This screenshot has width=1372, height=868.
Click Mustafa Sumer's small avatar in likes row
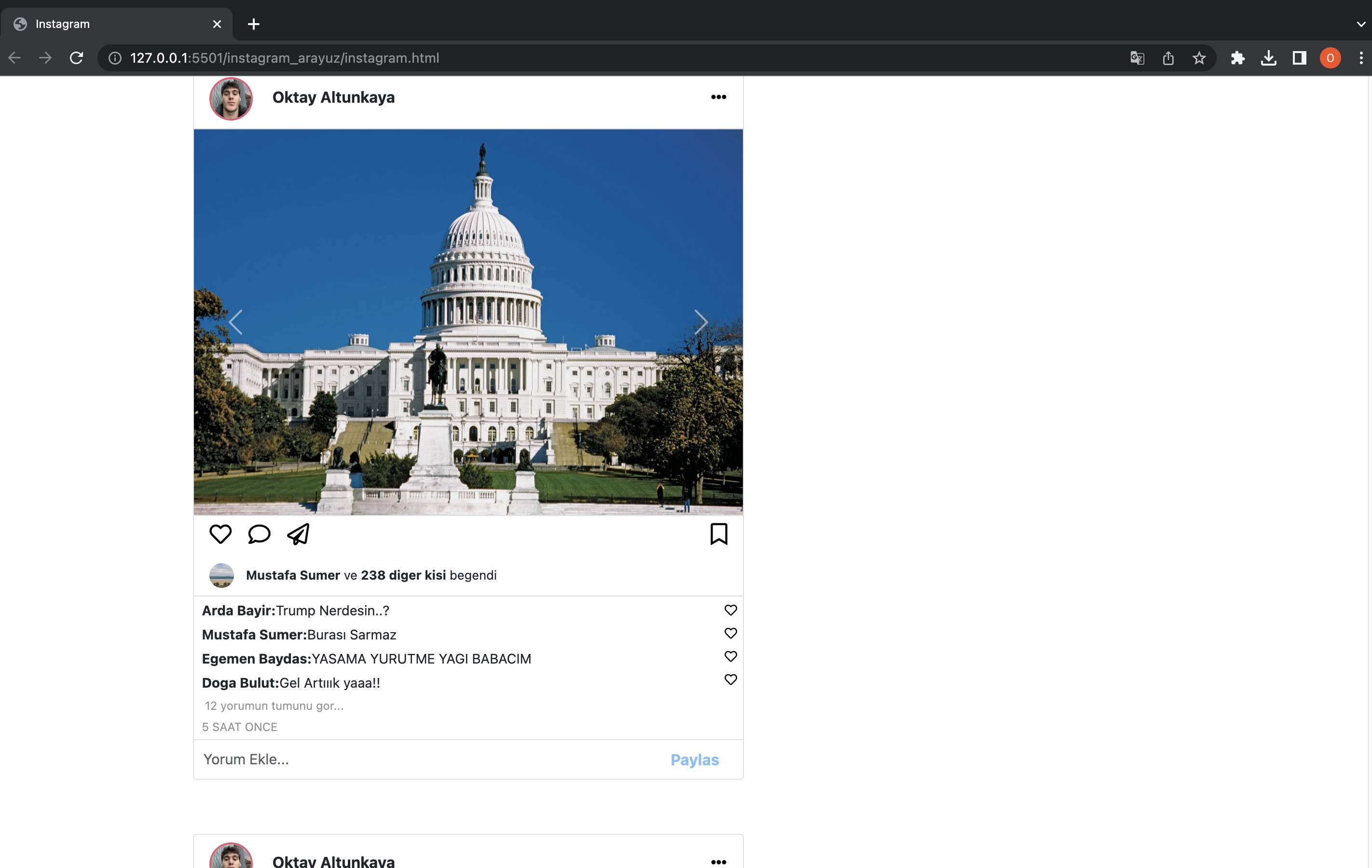[x=221, y=575]
